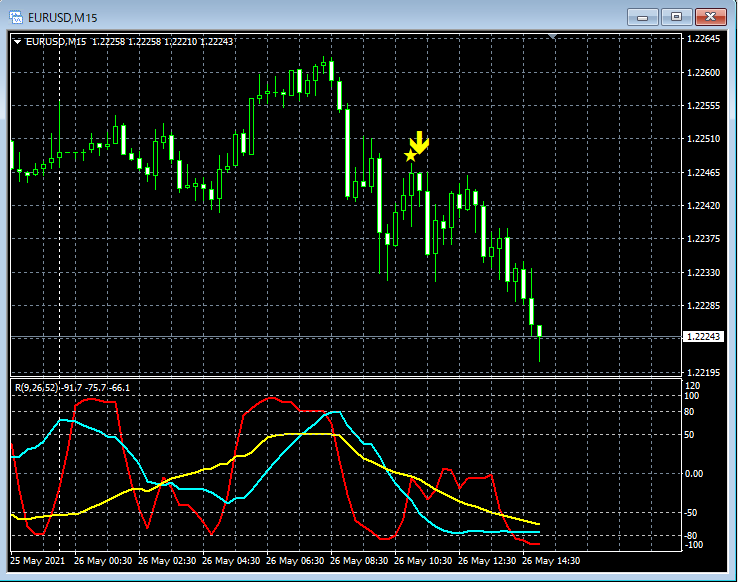This screenshot has height=582, width=739.
Task: Click the gray chart shift triangle marker
Action: click(553, 37)
